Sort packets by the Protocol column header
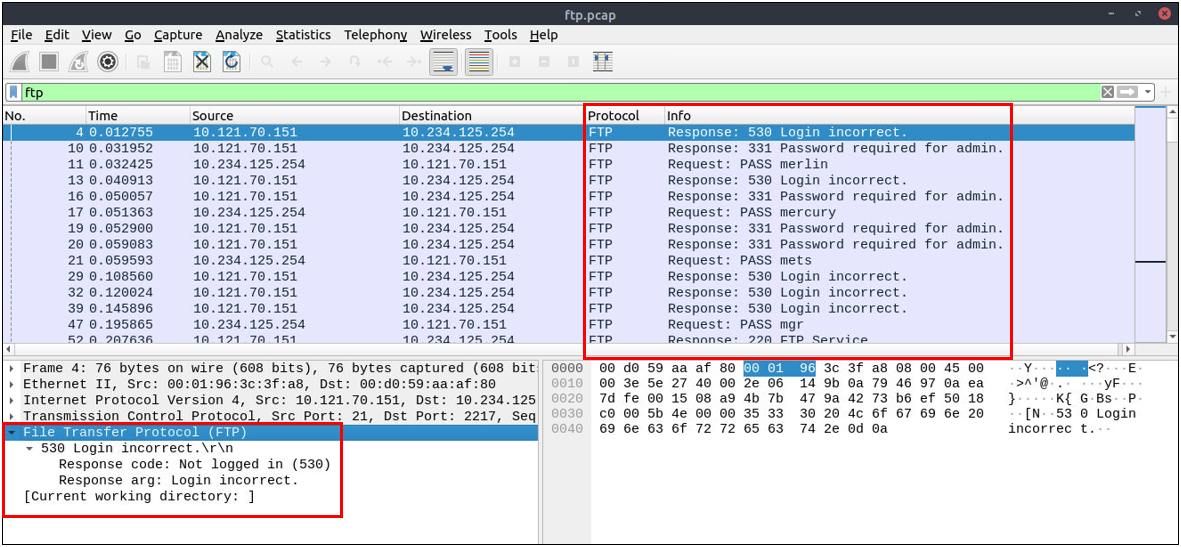1181x547 pixels. pos(613,116)
